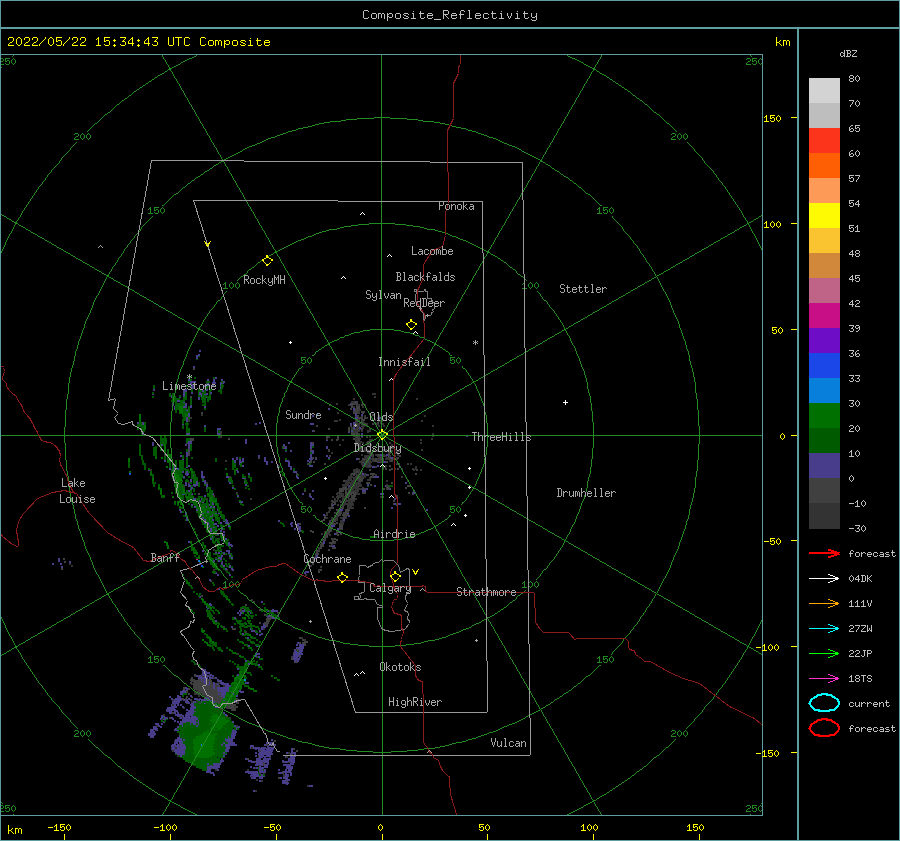
Task: Select the yellow diamond marker inside Calgary
Action: pyautogui.click(x=395, y=576)
